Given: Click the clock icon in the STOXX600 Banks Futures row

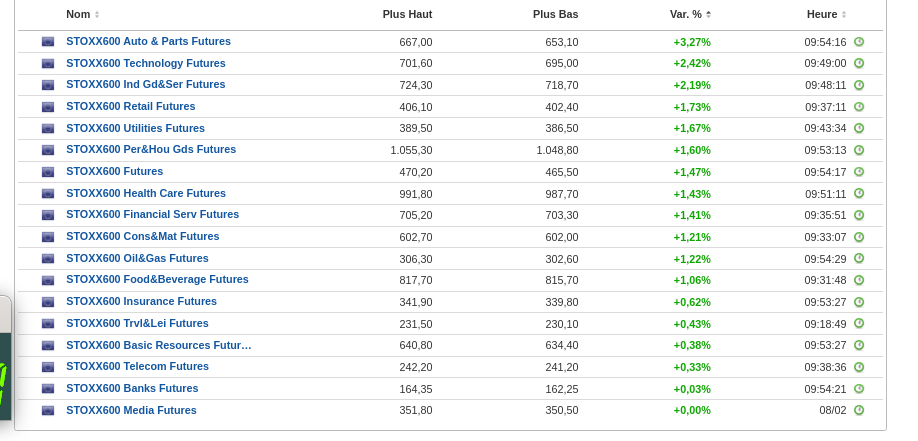Looking at the screenshot, I should pyautogui.click(x=859, y=389).
